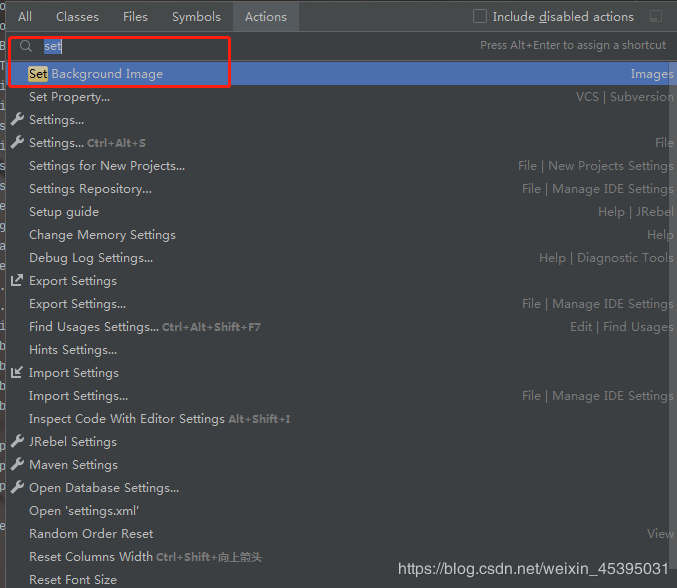This screenshot has height=588, width=677.
Task: Click wrench icon beside Maven Settings
Action: [17, 465]
